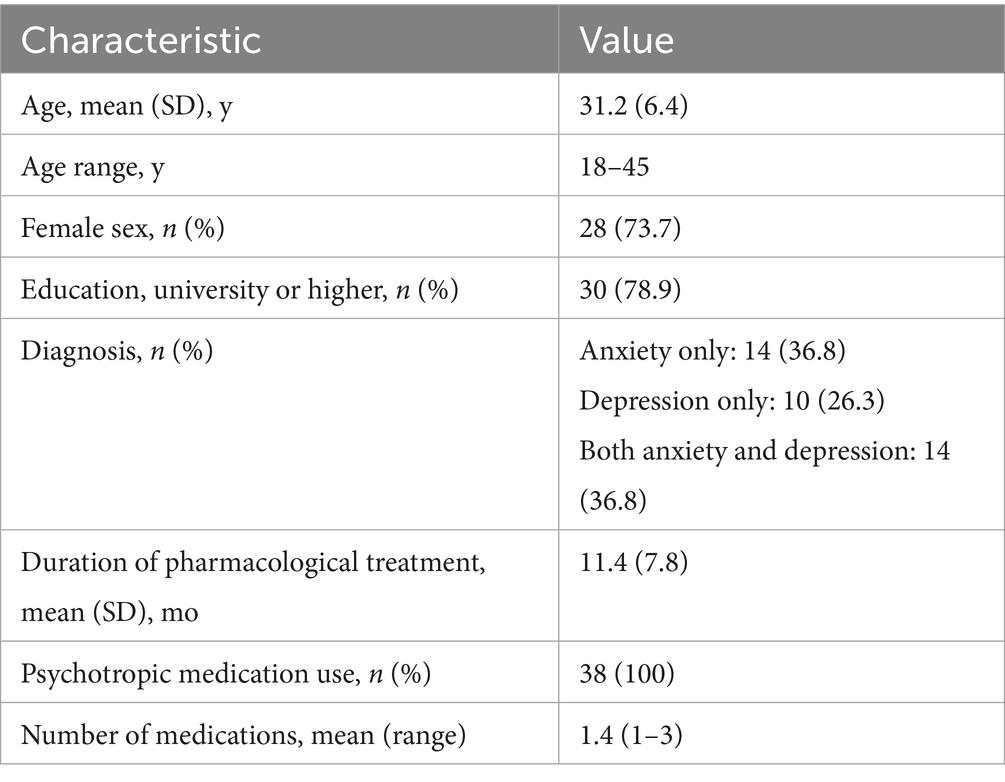Select the "Age range, y" row label
This screenshot has width=1005, height=782.
(x=93, y=165)
